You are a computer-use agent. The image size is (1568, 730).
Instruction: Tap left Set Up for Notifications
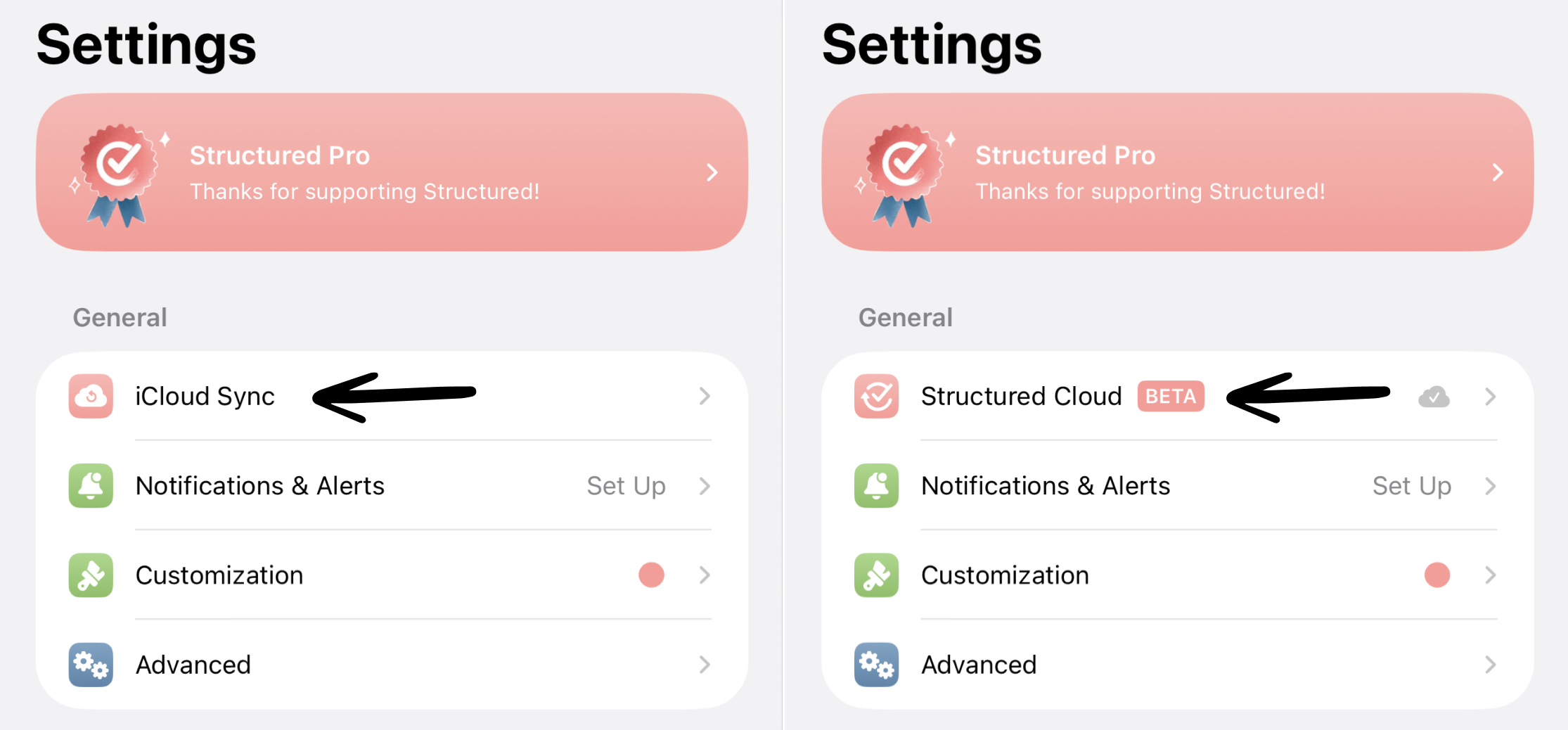click(626, 486)
